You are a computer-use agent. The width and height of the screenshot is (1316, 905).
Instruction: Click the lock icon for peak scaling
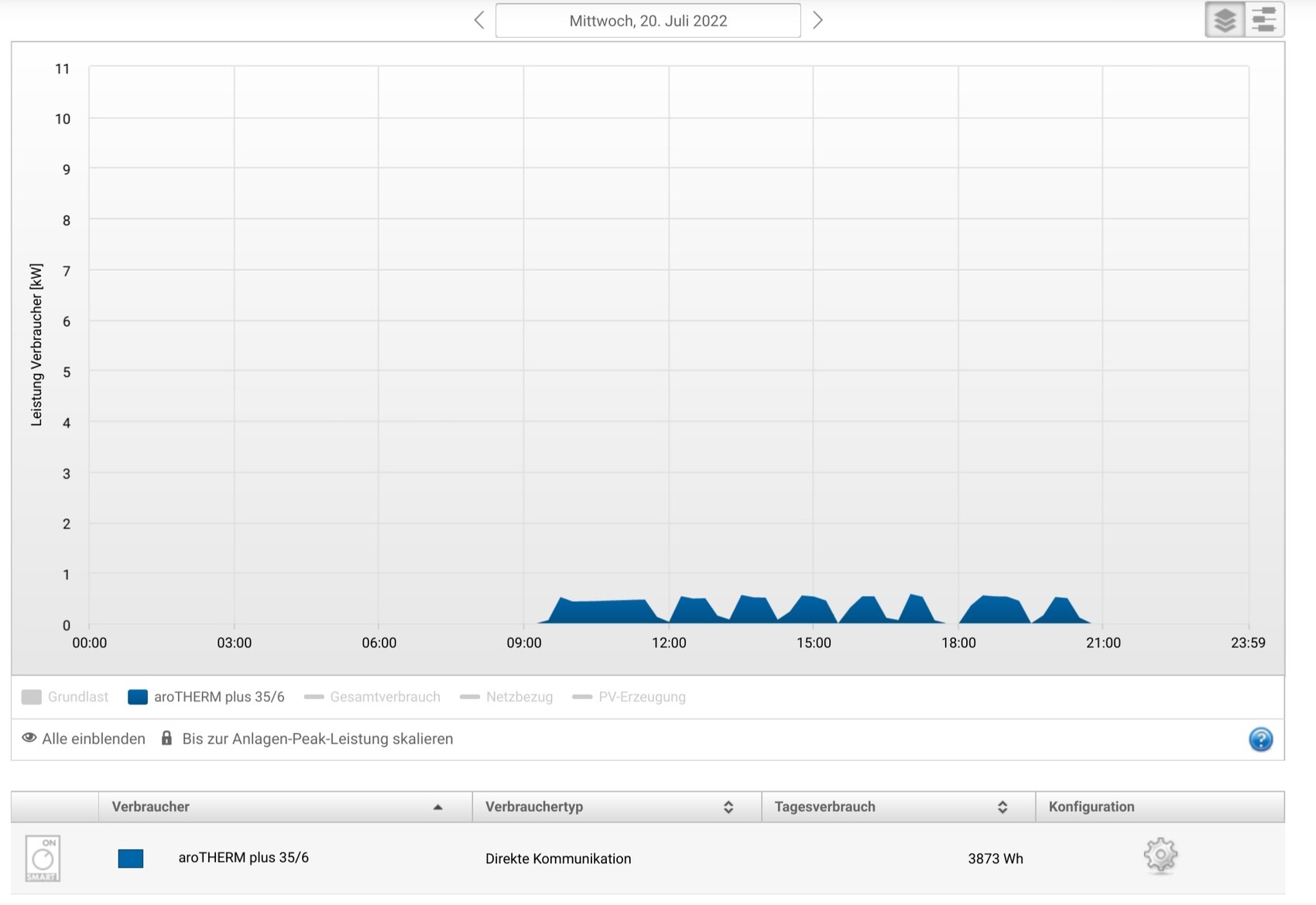166,739
